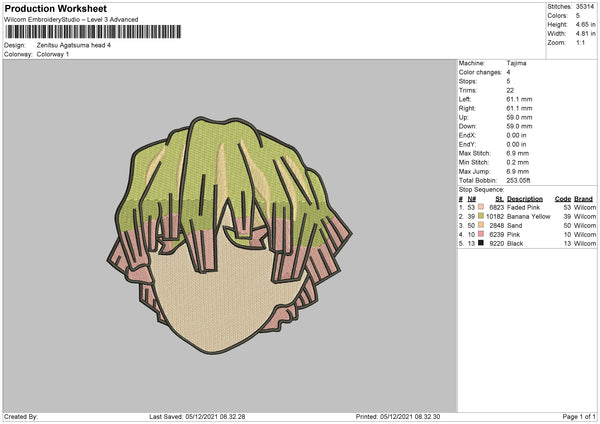Click the Brand column header
This screenshot has height=424, width=600.
tap(583, 199)
